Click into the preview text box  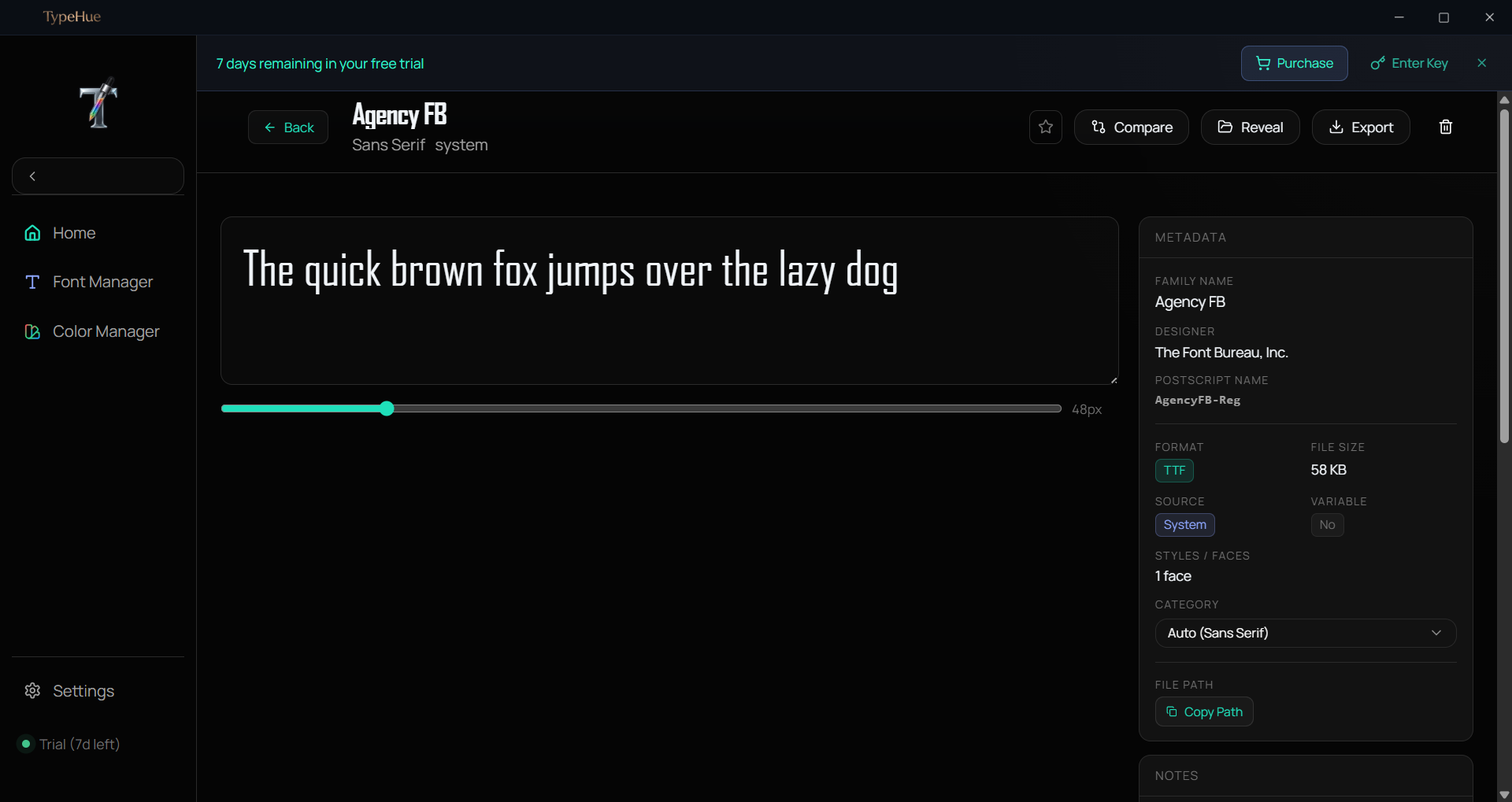pyautogui.click(x=669, y=301)
